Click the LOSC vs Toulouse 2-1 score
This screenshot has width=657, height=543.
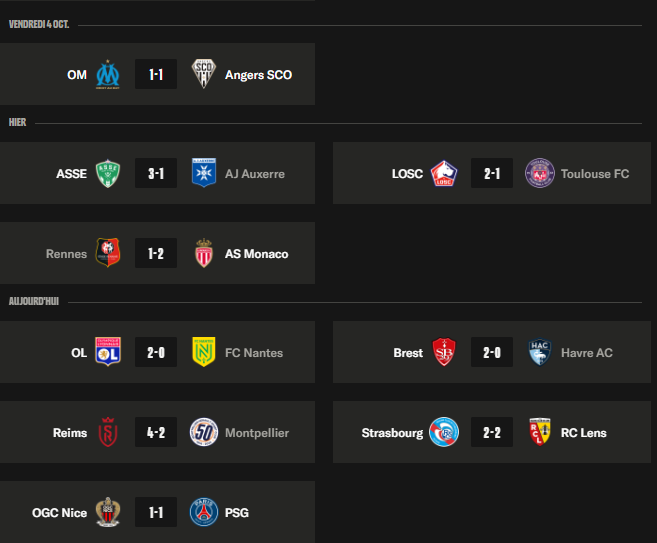coord(492,173)
